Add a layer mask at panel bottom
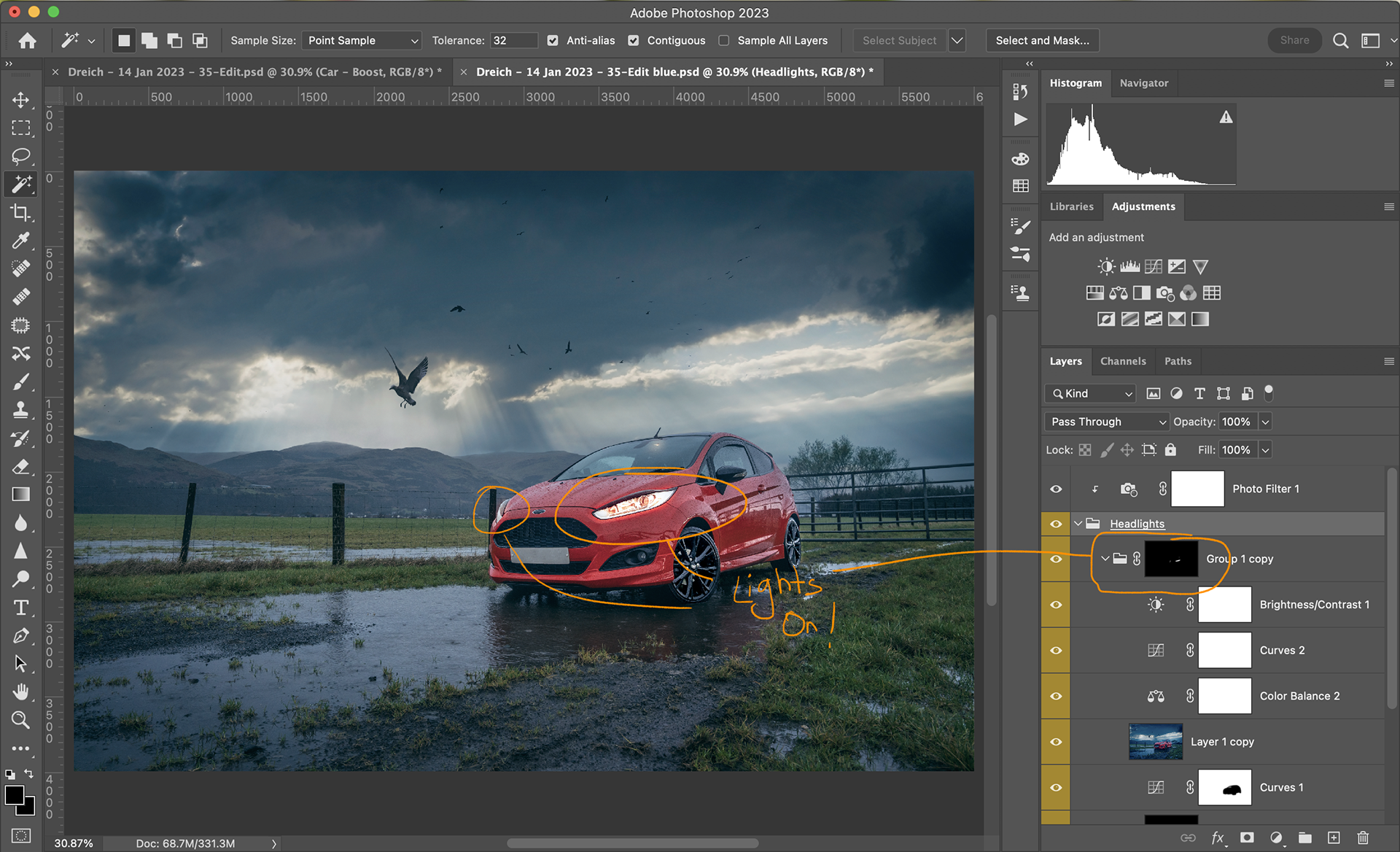 coord(1247,838)
